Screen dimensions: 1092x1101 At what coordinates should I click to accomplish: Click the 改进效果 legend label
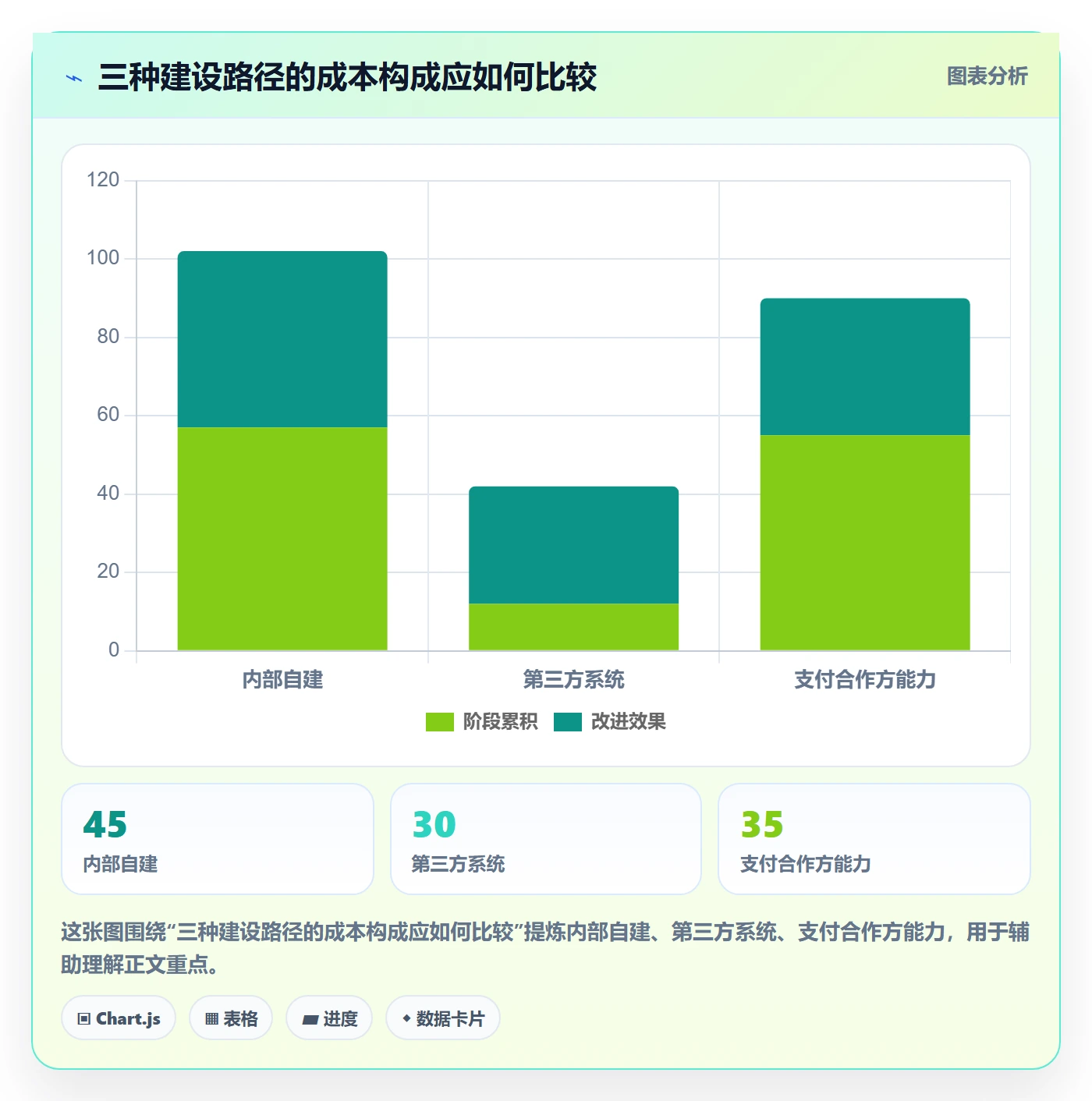click(628, 722)
